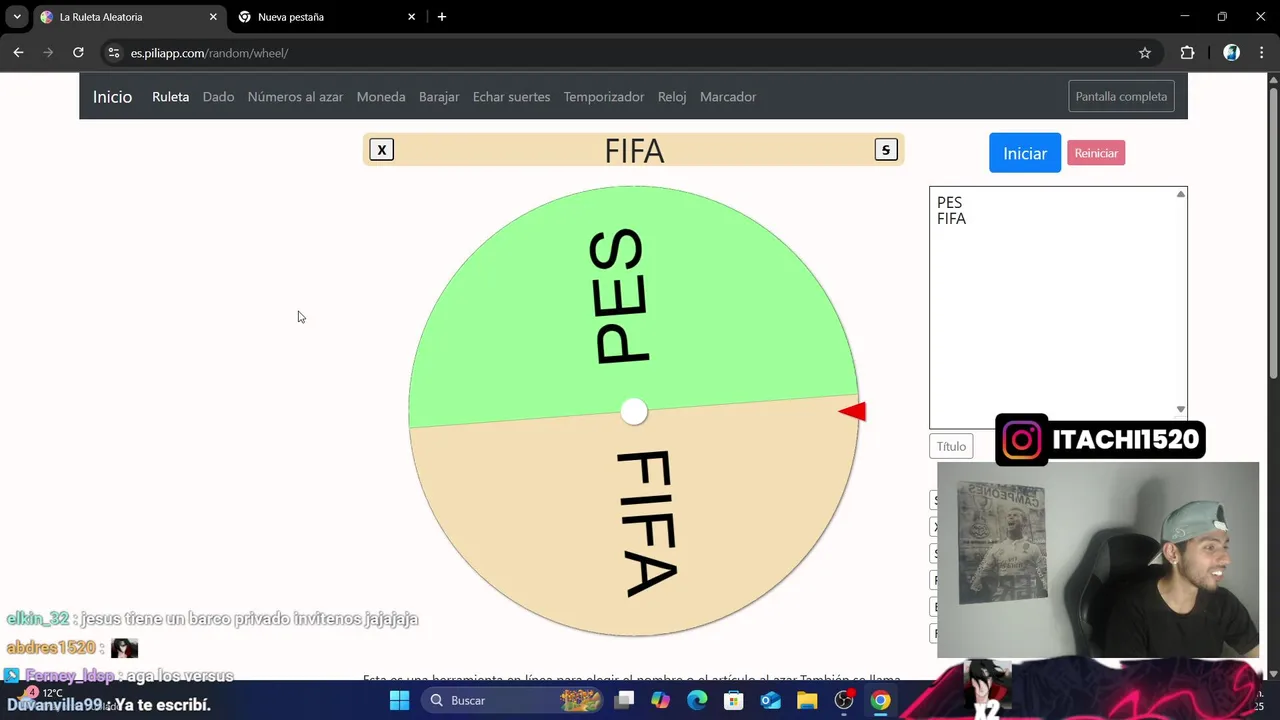Click the S button on the FIFA result banner
Image resolution: width=1280 pixels, height=720 pixels.
[x=885, y=150]
